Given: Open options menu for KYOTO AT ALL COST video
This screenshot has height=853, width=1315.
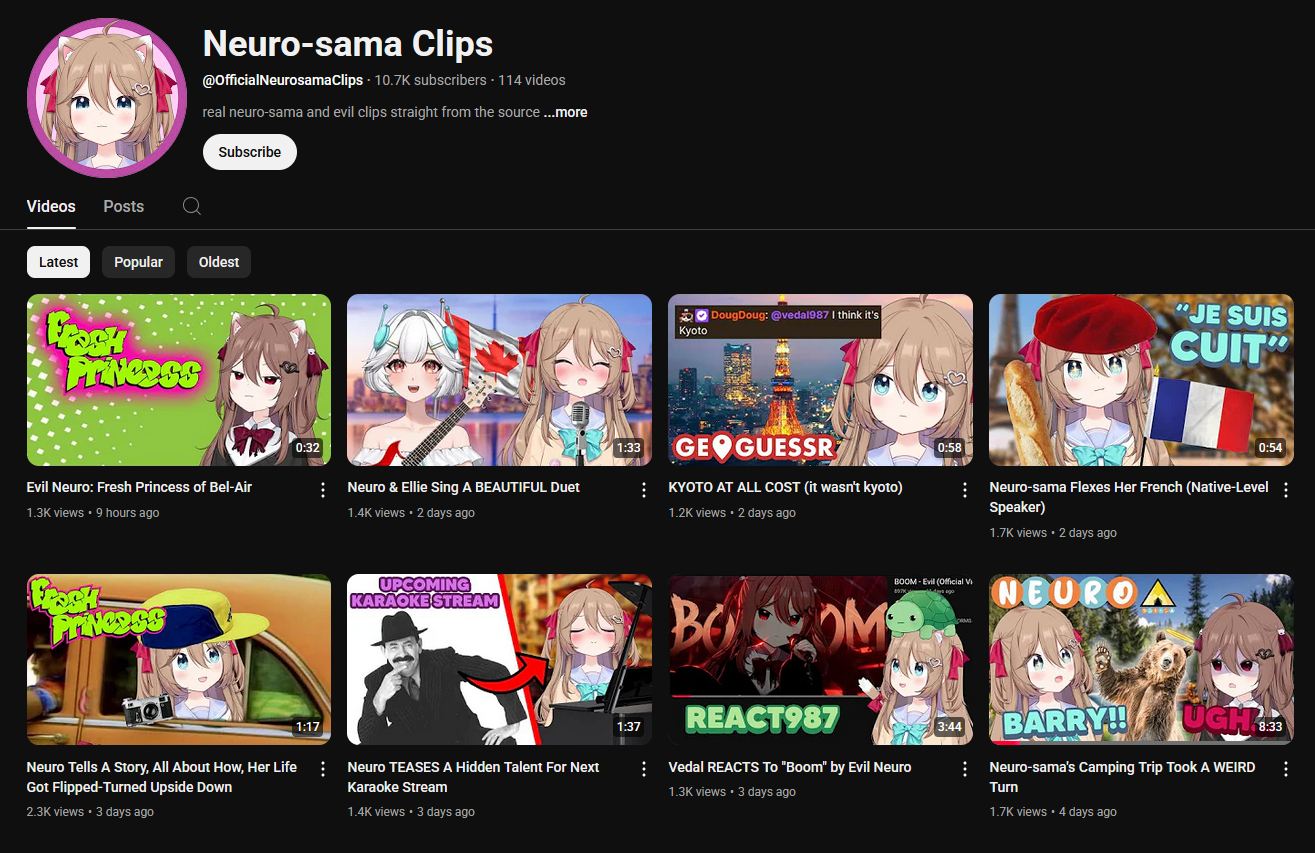Looking at the screenshot, I should [965, 489].
